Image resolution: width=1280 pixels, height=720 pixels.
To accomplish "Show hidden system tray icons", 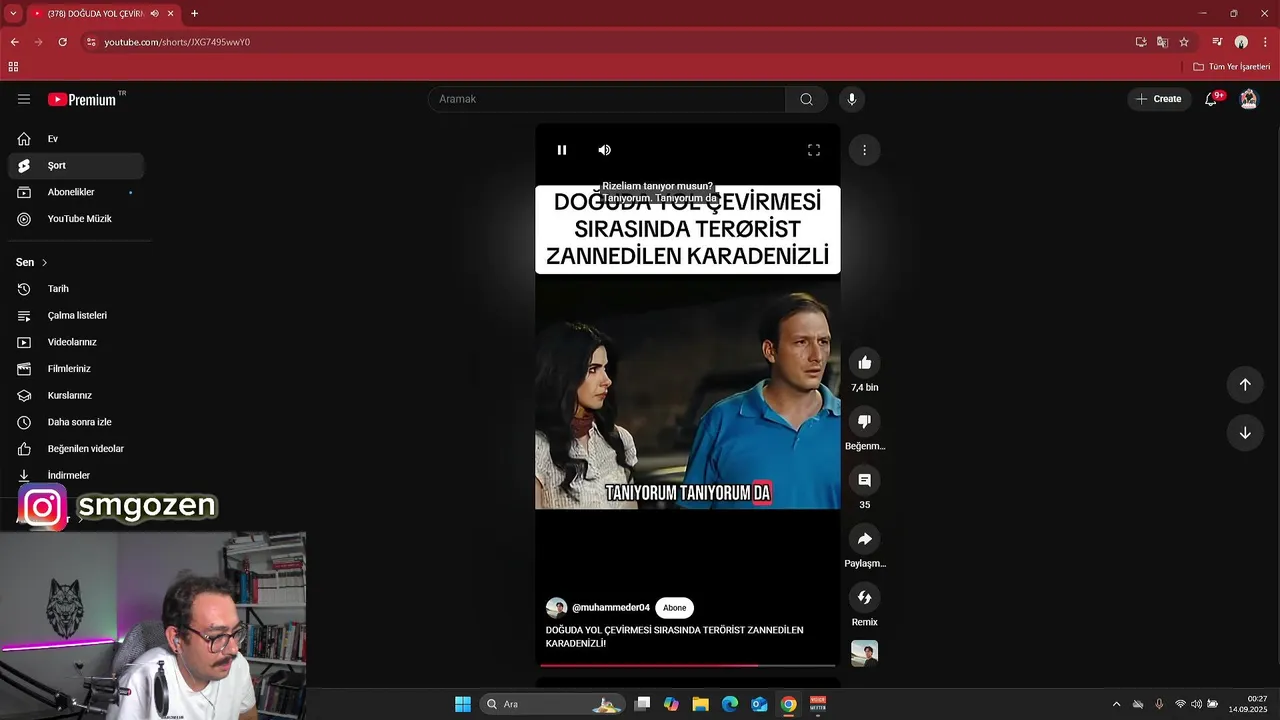I will coord(1116,704).
